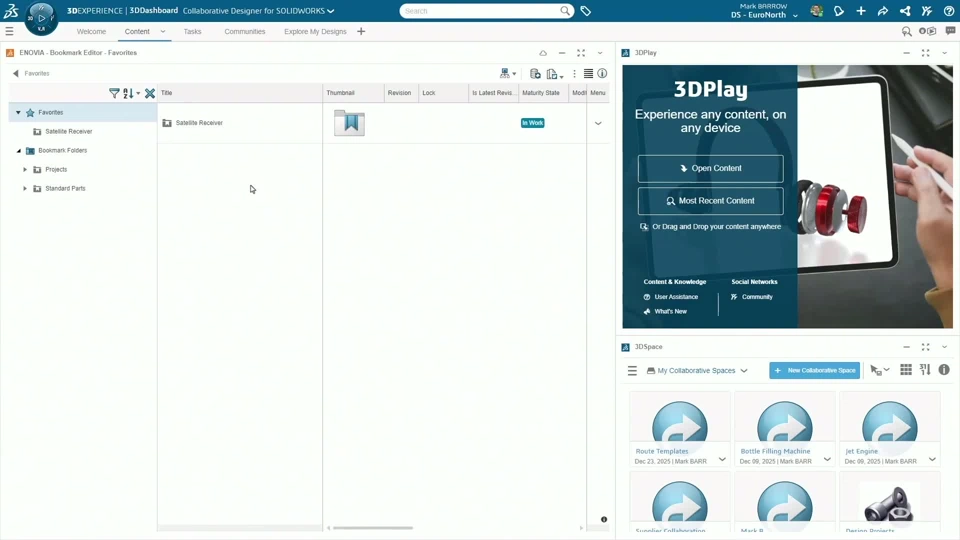Go back using the Favorites back arrow
This screenshot has height=540, width=960.
(x=16, y=73)
